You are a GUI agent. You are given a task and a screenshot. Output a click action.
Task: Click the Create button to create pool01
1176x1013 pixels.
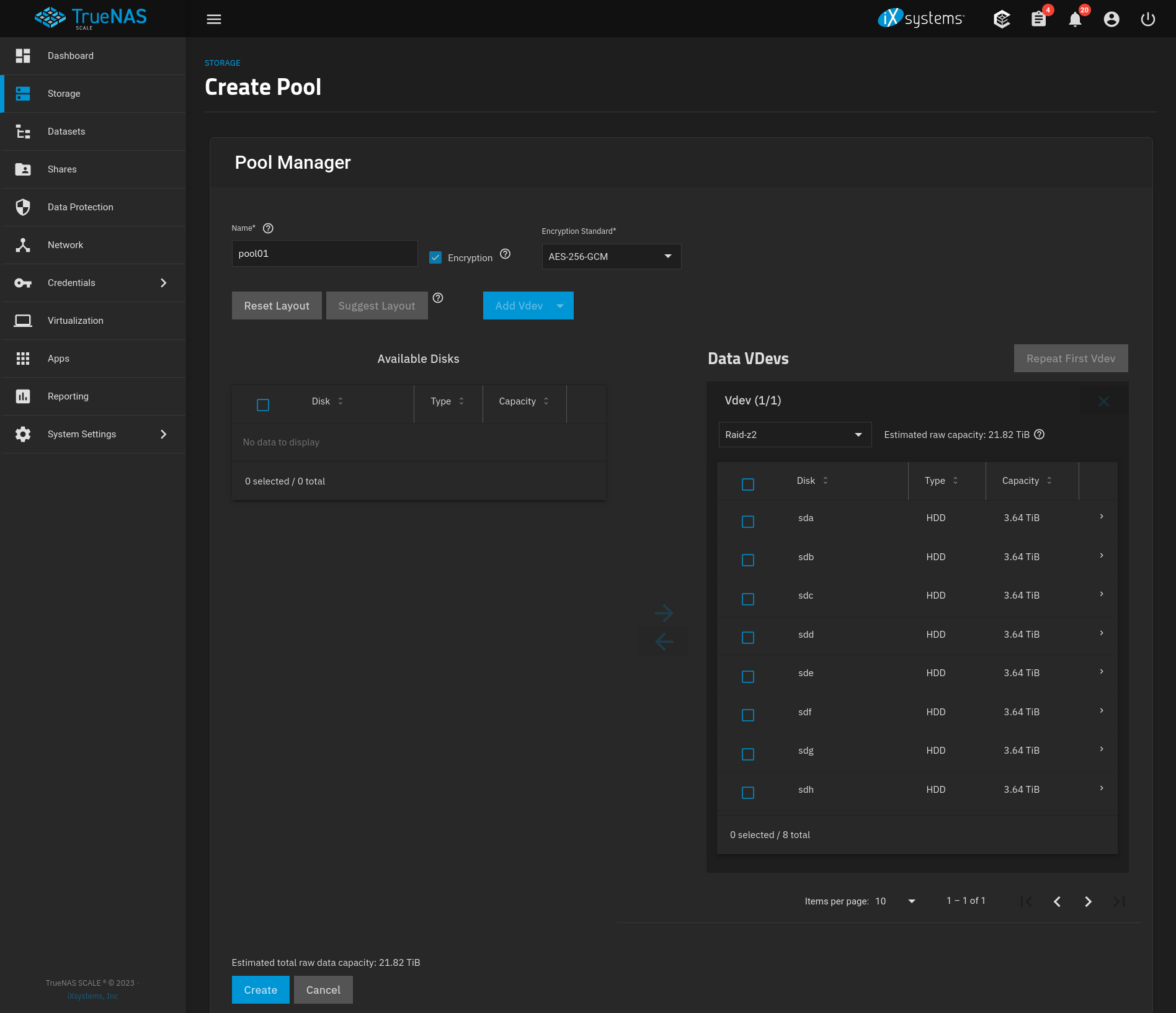coord(260,989)
